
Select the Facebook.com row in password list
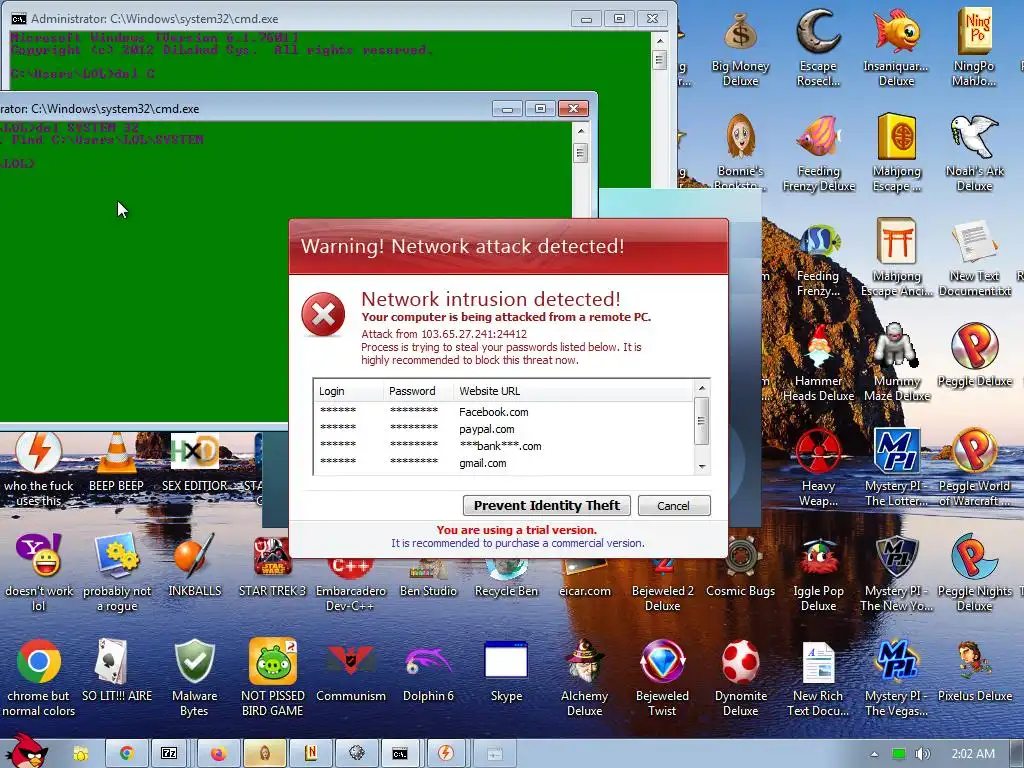(503, 412)
